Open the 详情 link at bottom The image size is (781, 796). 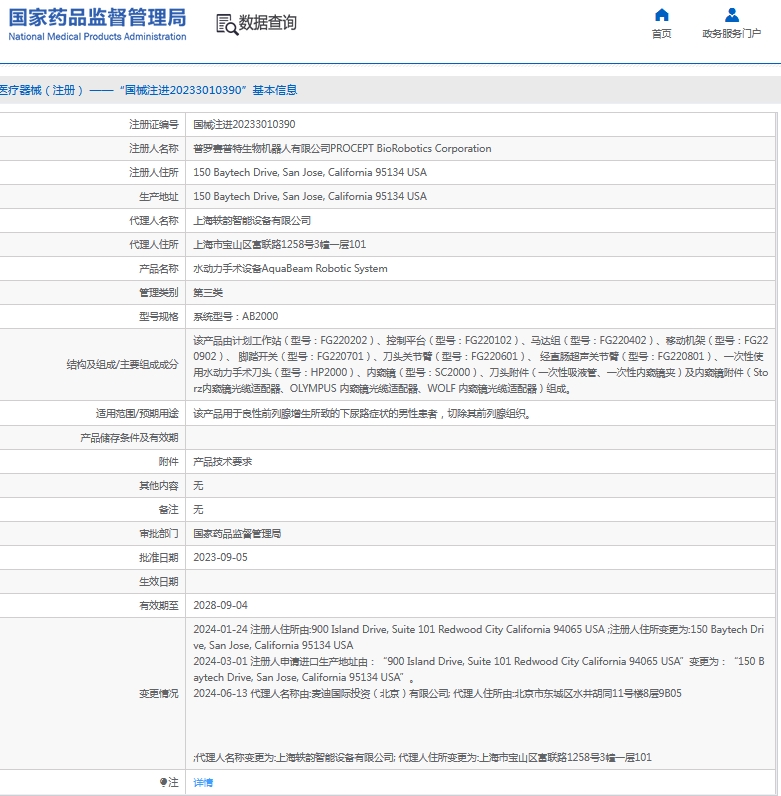click(x=203, y=782)
